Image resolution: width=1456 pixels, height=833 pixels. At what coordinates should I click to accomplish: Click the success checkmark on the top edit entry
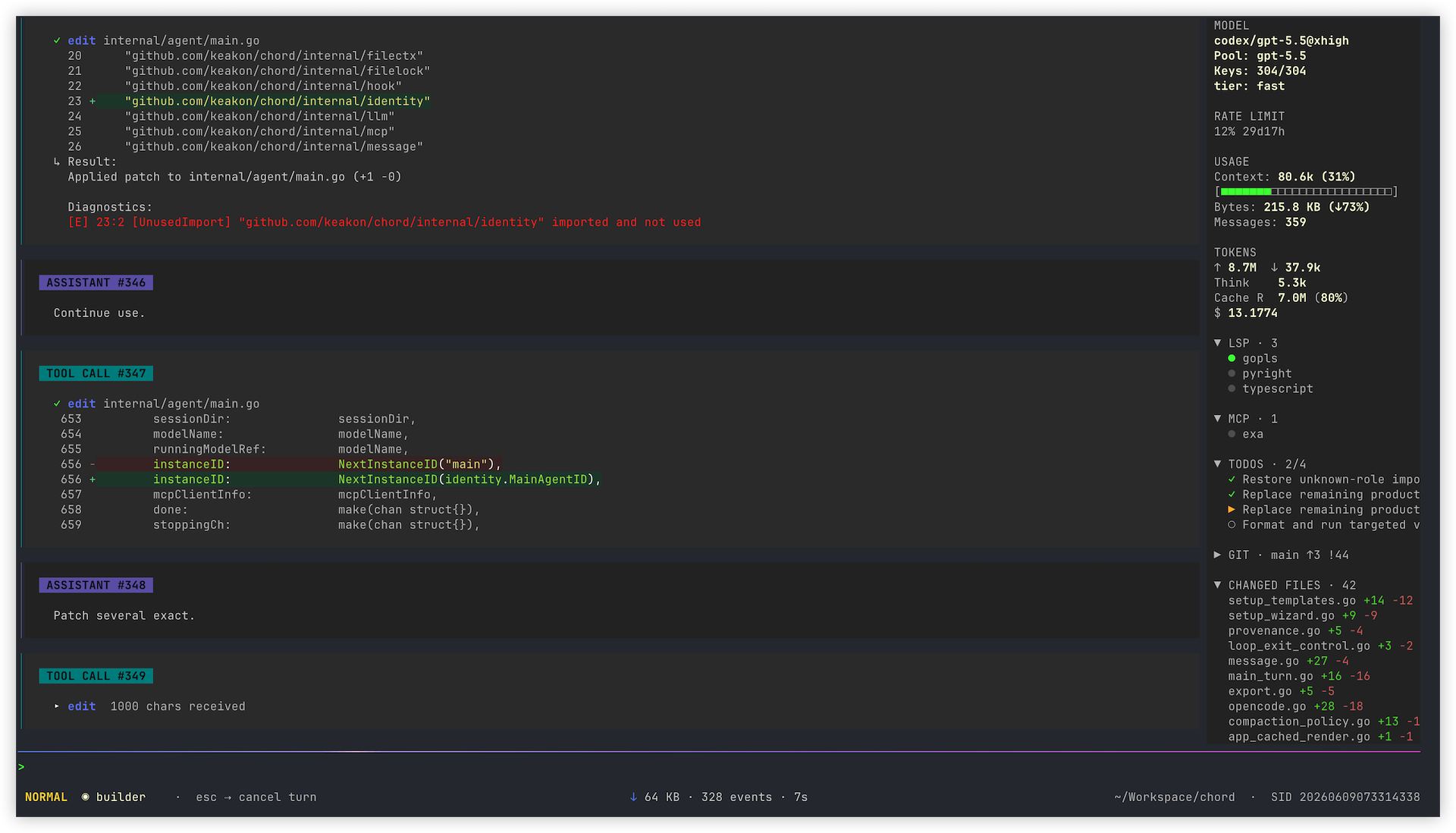(57, 41)
